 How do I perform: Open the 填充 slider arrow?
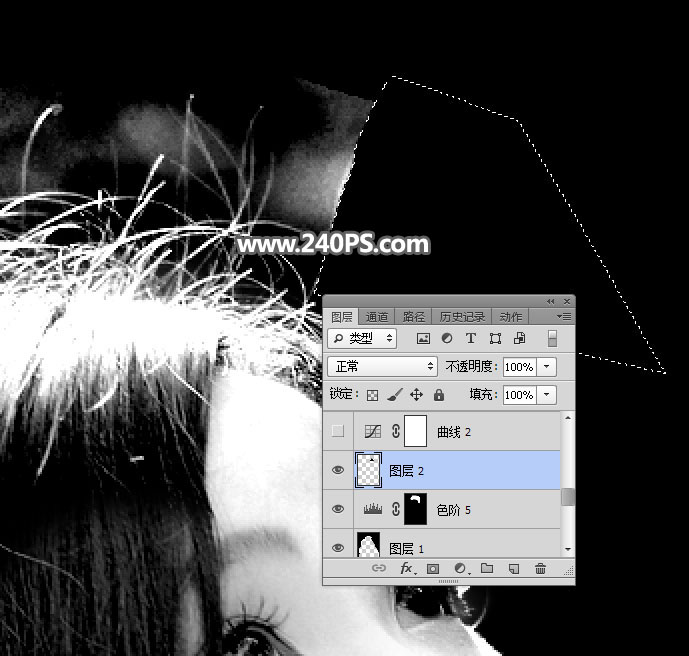[547, 395]
